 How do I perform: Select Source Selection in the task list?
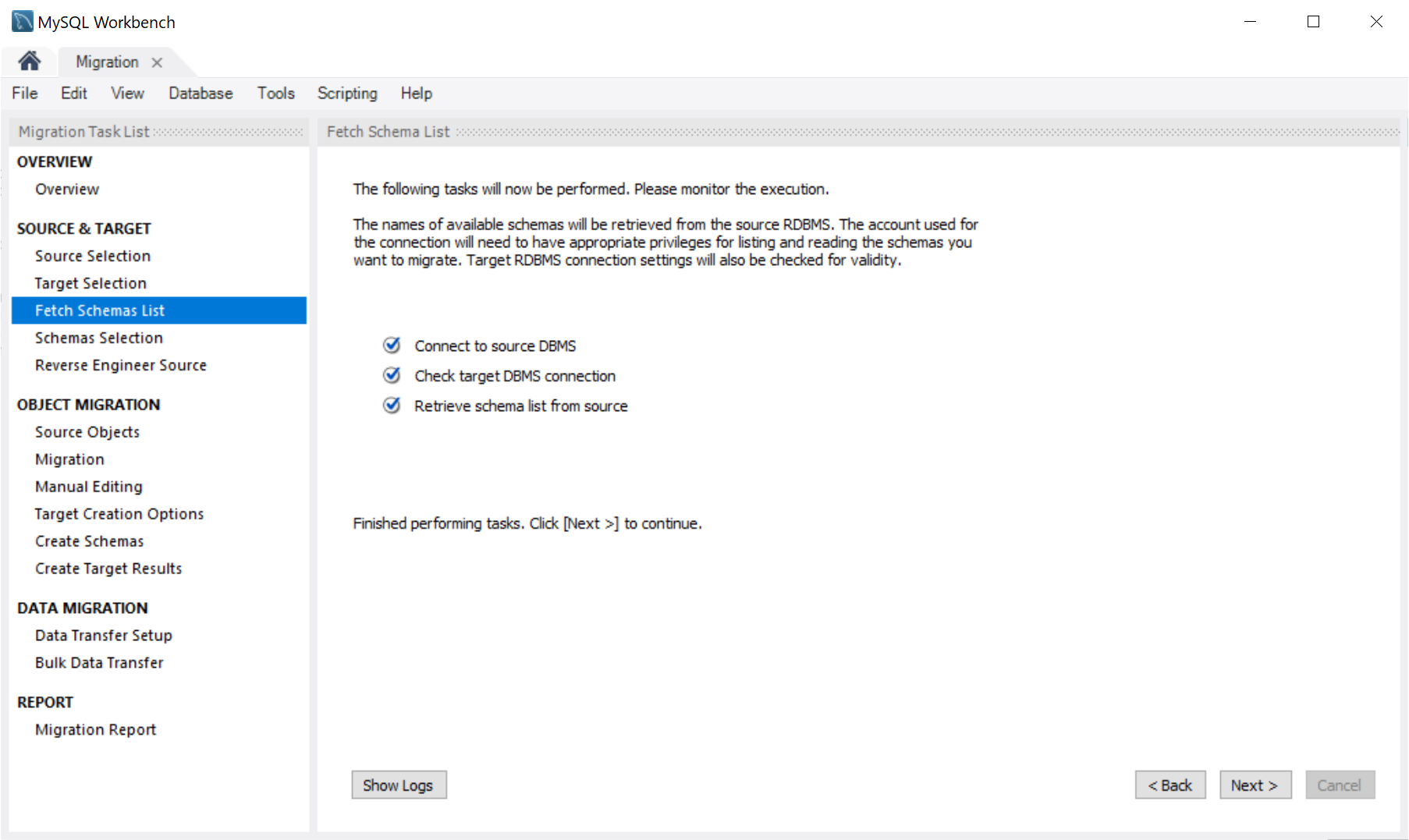click(x=93, y=256)
